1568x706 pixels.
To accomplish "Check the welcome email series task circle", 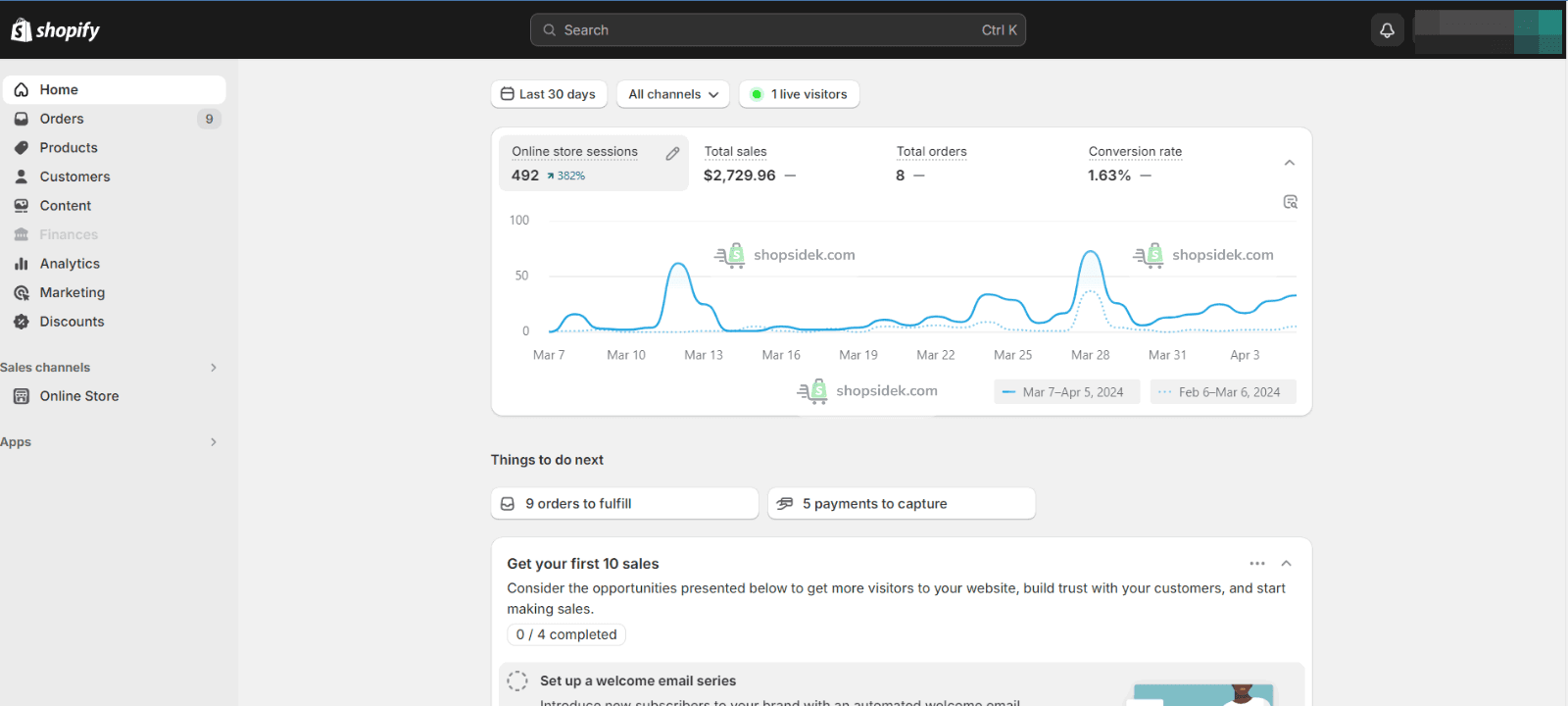I will (517, 681).
